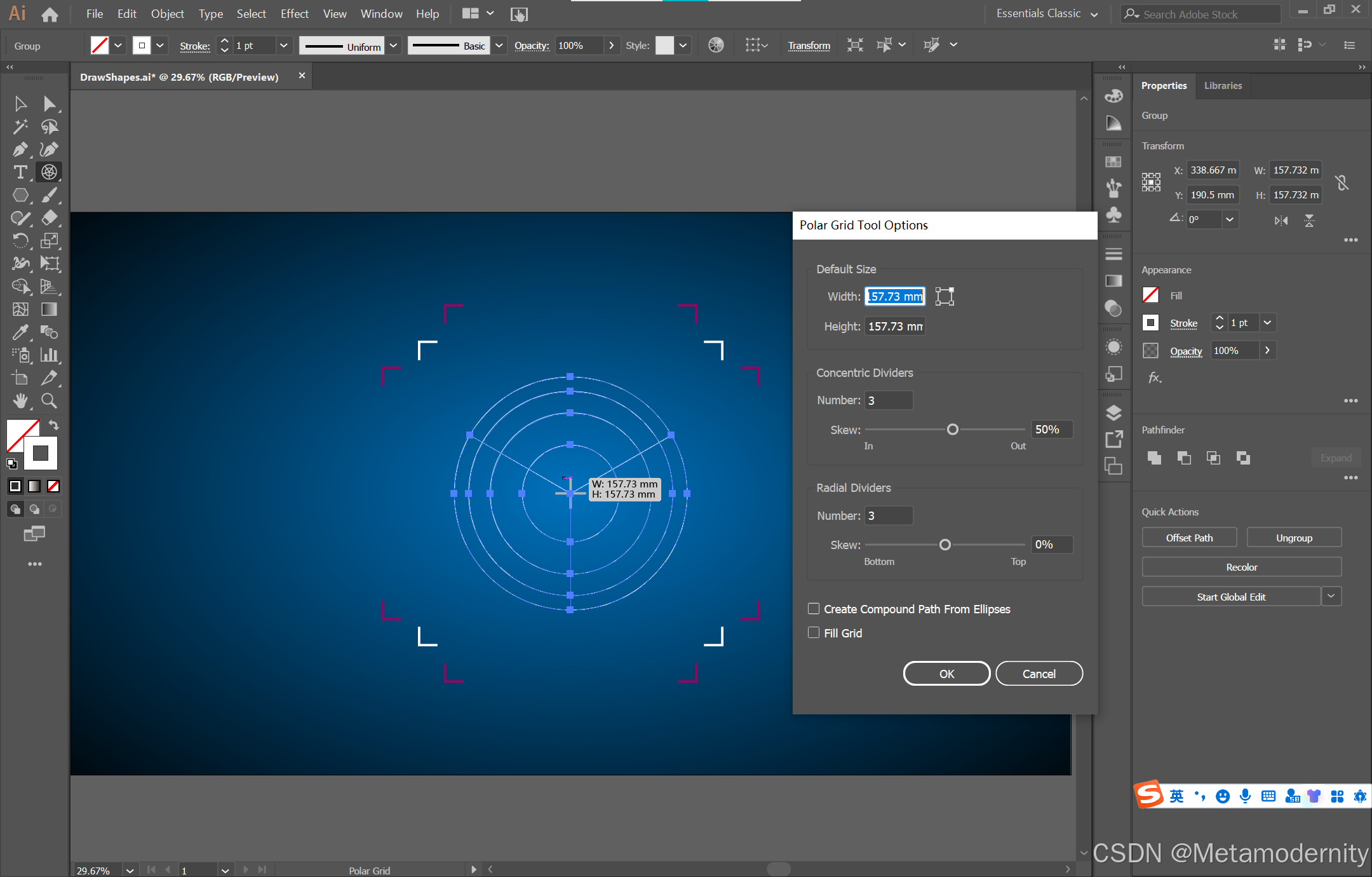Image resolution: width=1372 pixels, height=877 pixels.
Task: Click the Ungroup quick action button
Action: 1294,538
